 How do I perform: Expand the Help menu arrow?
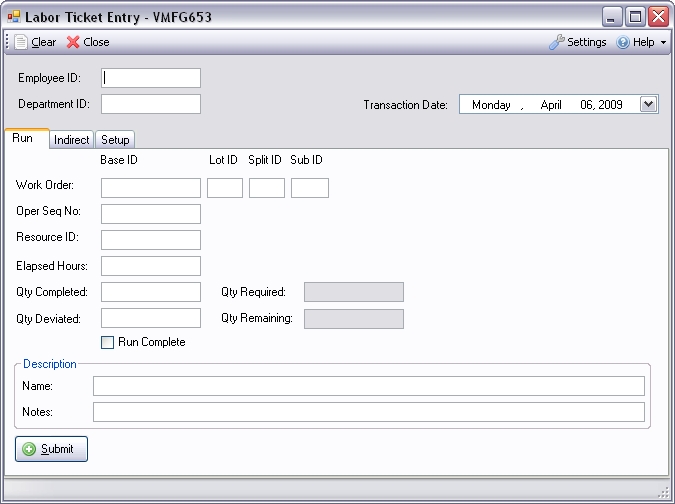pos(663,42)
